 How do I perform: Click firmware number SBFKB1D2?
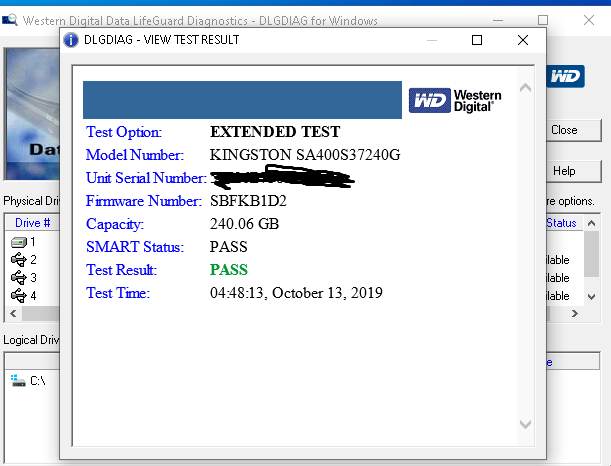tap(248, 201)
